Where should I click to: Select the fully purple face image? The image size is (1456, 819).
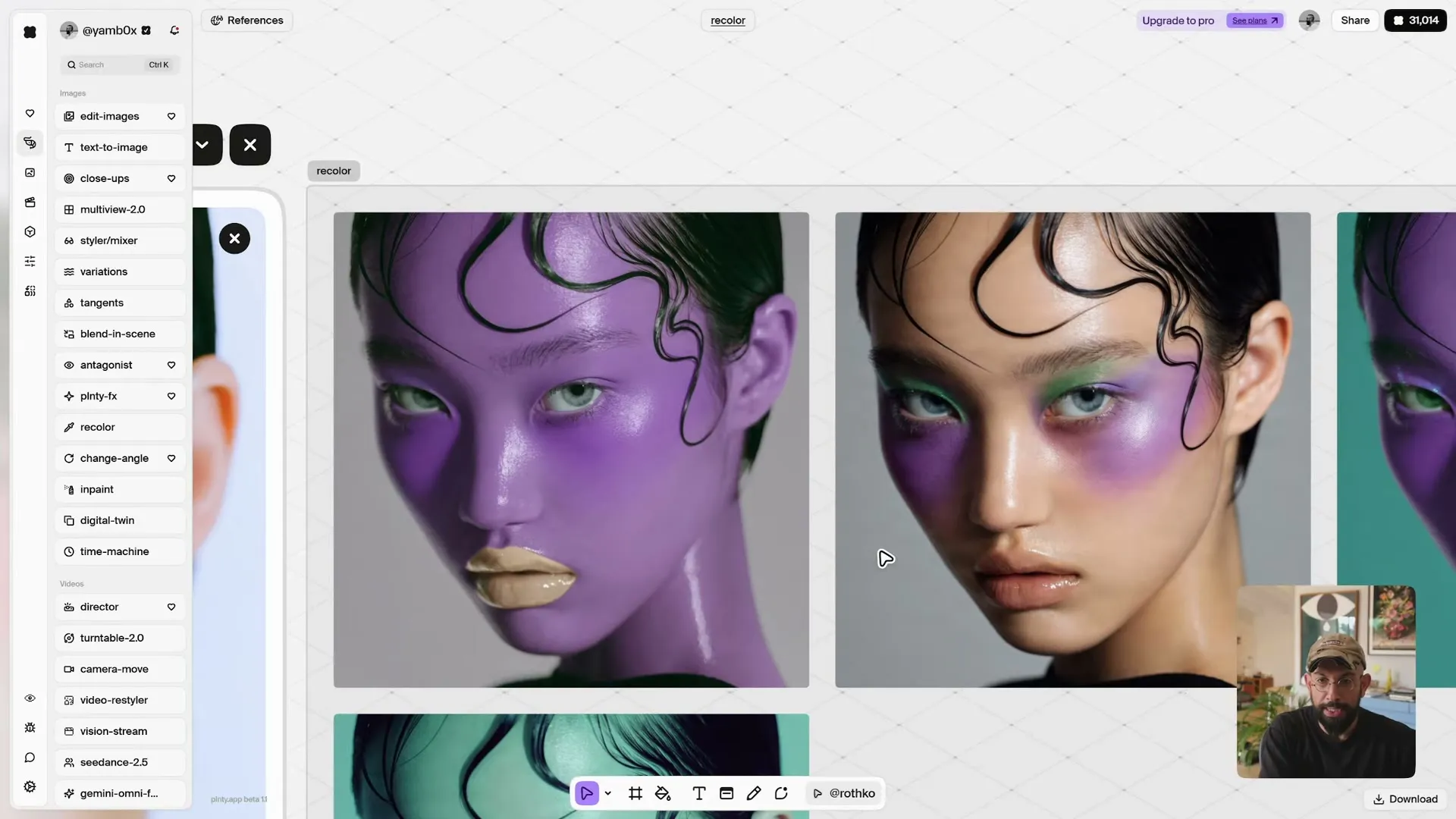571,450
